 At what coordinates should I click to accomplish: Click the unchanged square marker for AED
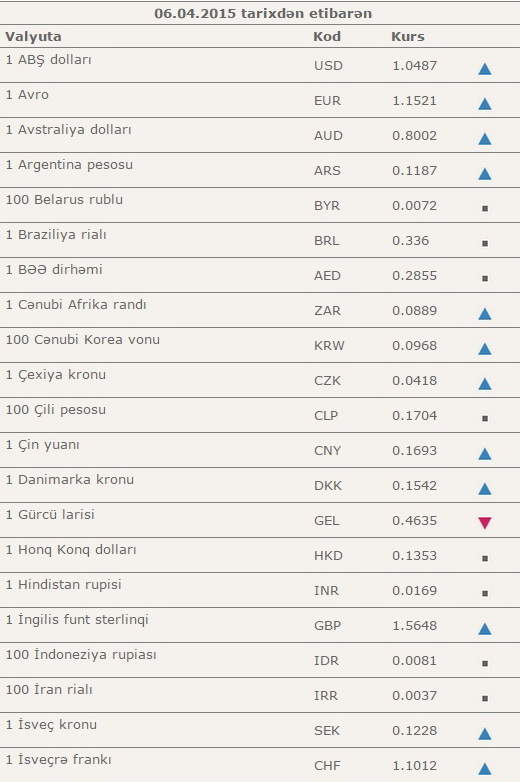coord(485,278)
